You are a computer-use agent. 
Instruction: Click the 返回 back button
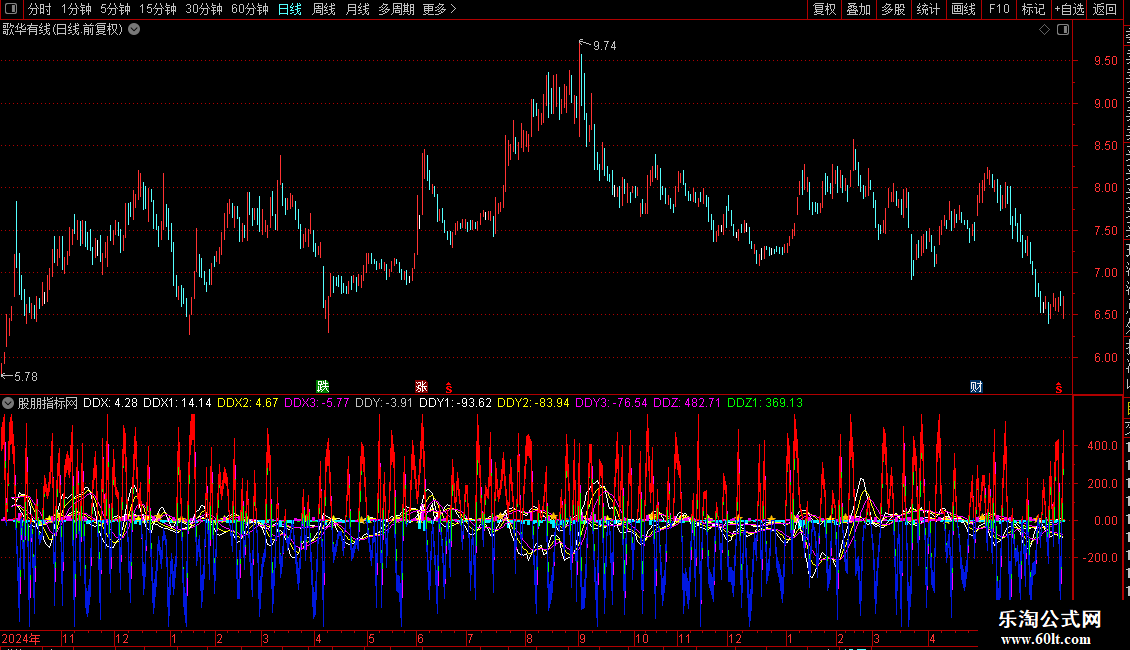click(x=1105, y=9)
